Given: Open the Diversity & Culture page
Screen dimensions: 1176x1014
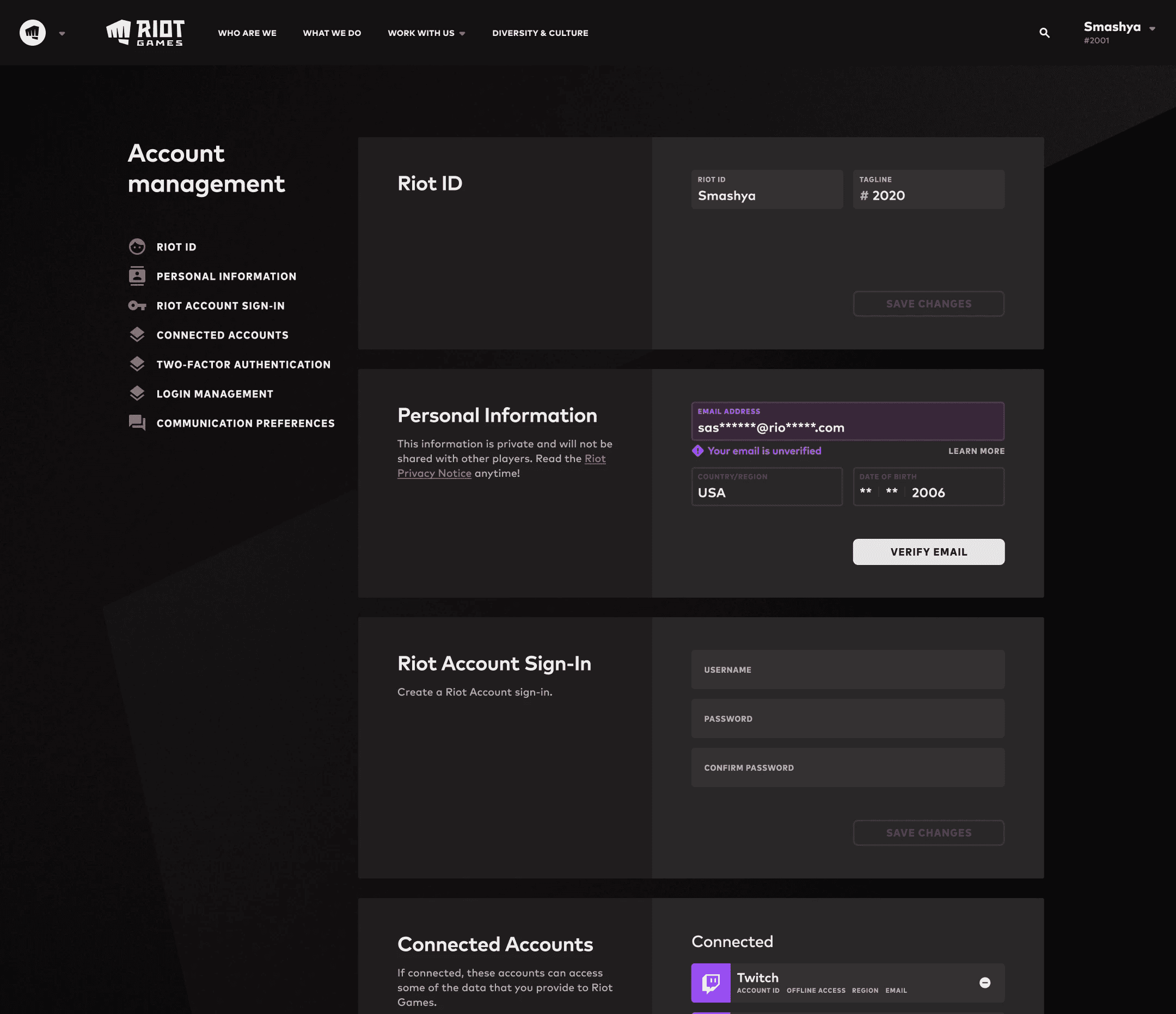Looking at the screenshot, I should click(x=540, y=33).
